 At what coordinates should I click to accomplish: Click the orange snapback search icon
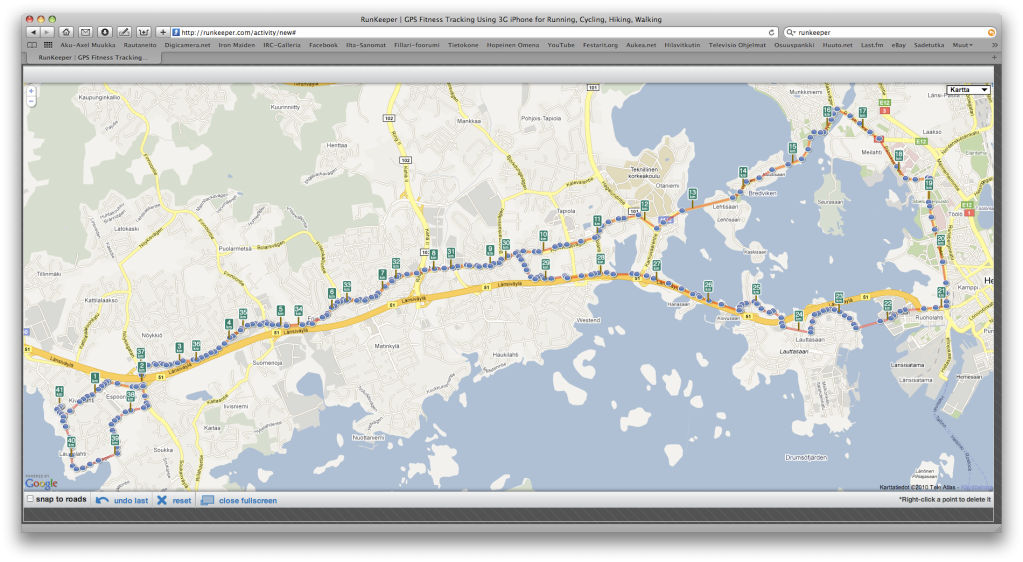[x=991, y=32]
